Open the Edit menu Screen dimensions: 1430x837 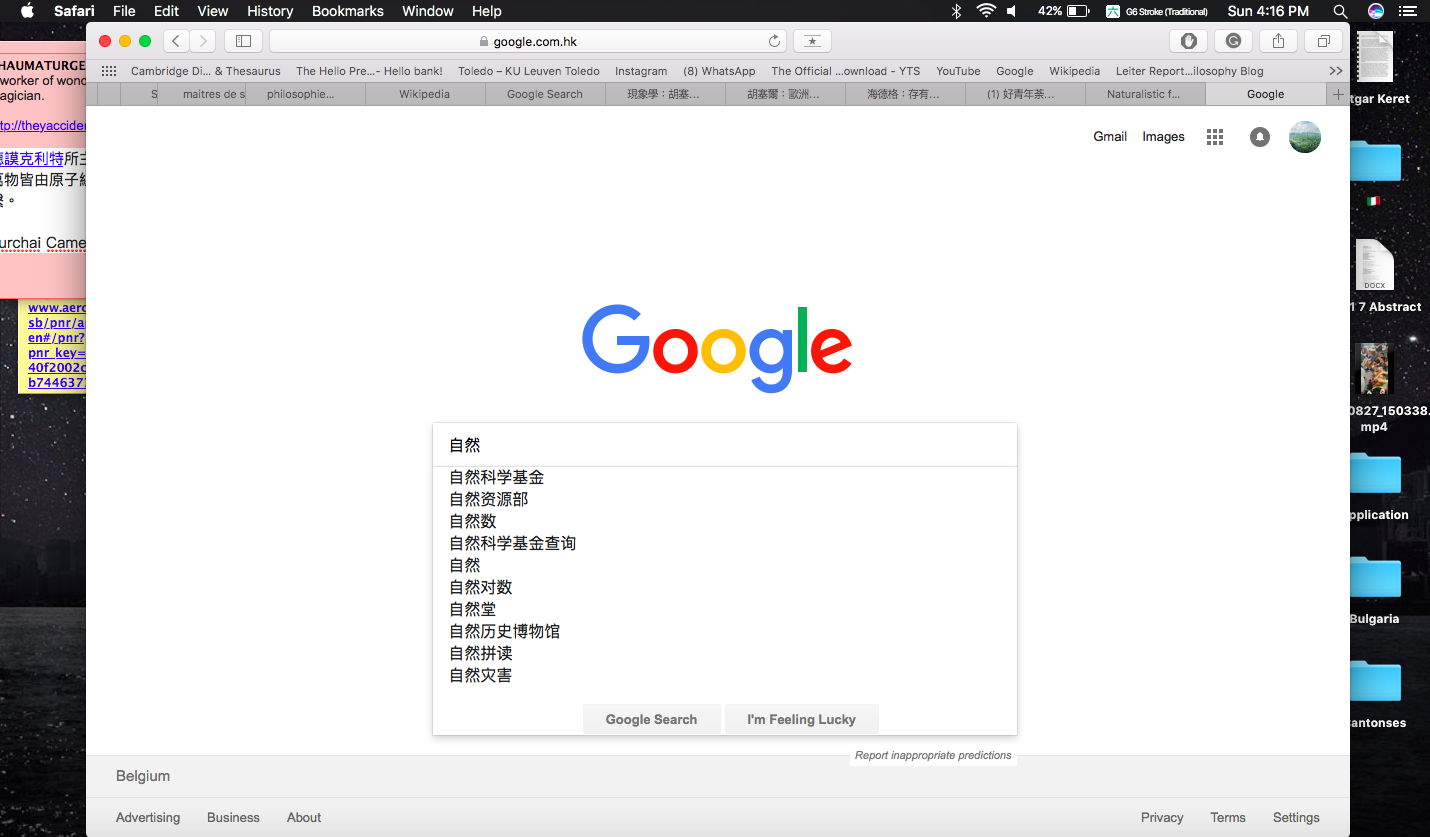[x=166, y=11]
